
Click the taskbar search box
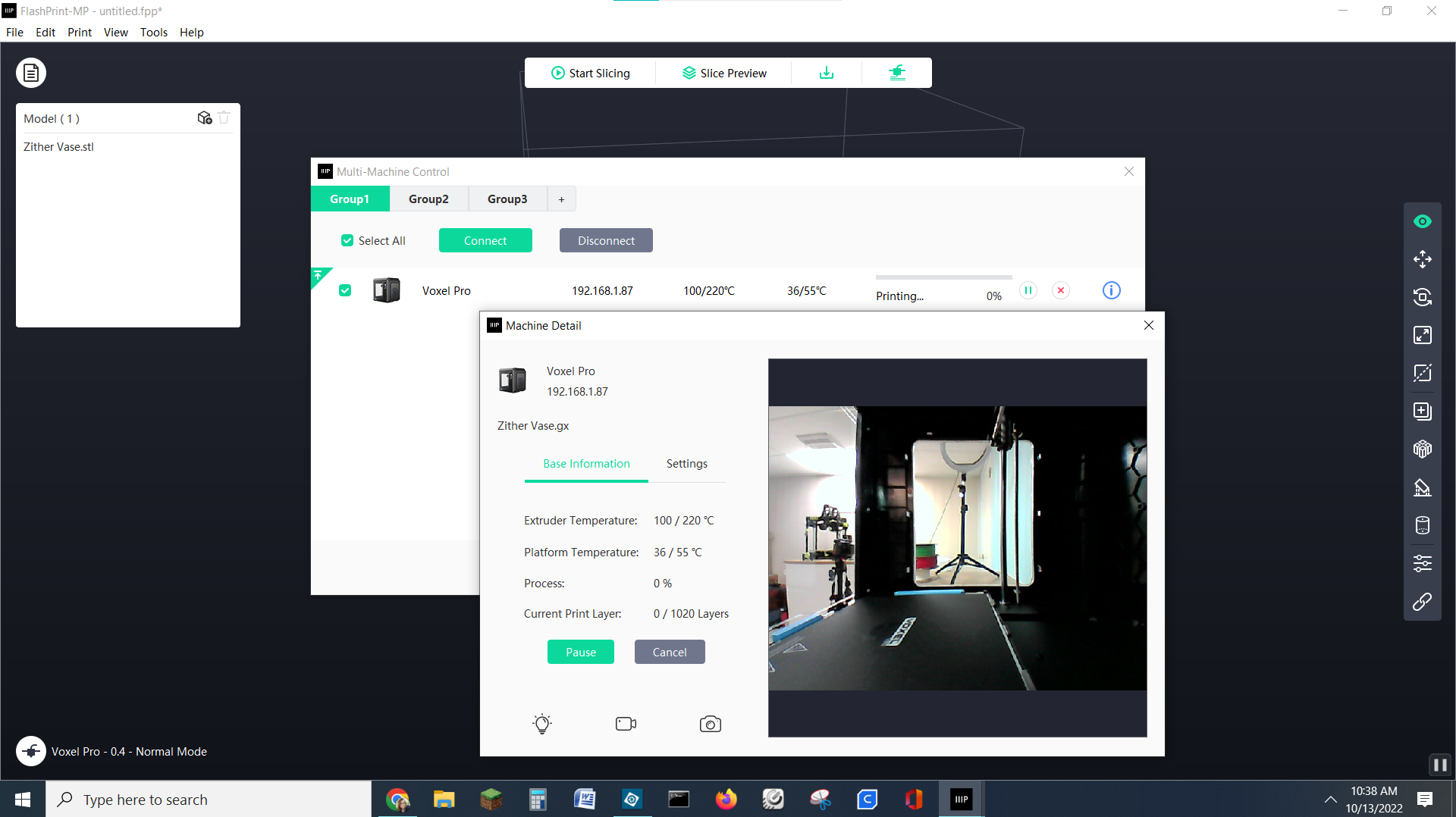(209, 799)
